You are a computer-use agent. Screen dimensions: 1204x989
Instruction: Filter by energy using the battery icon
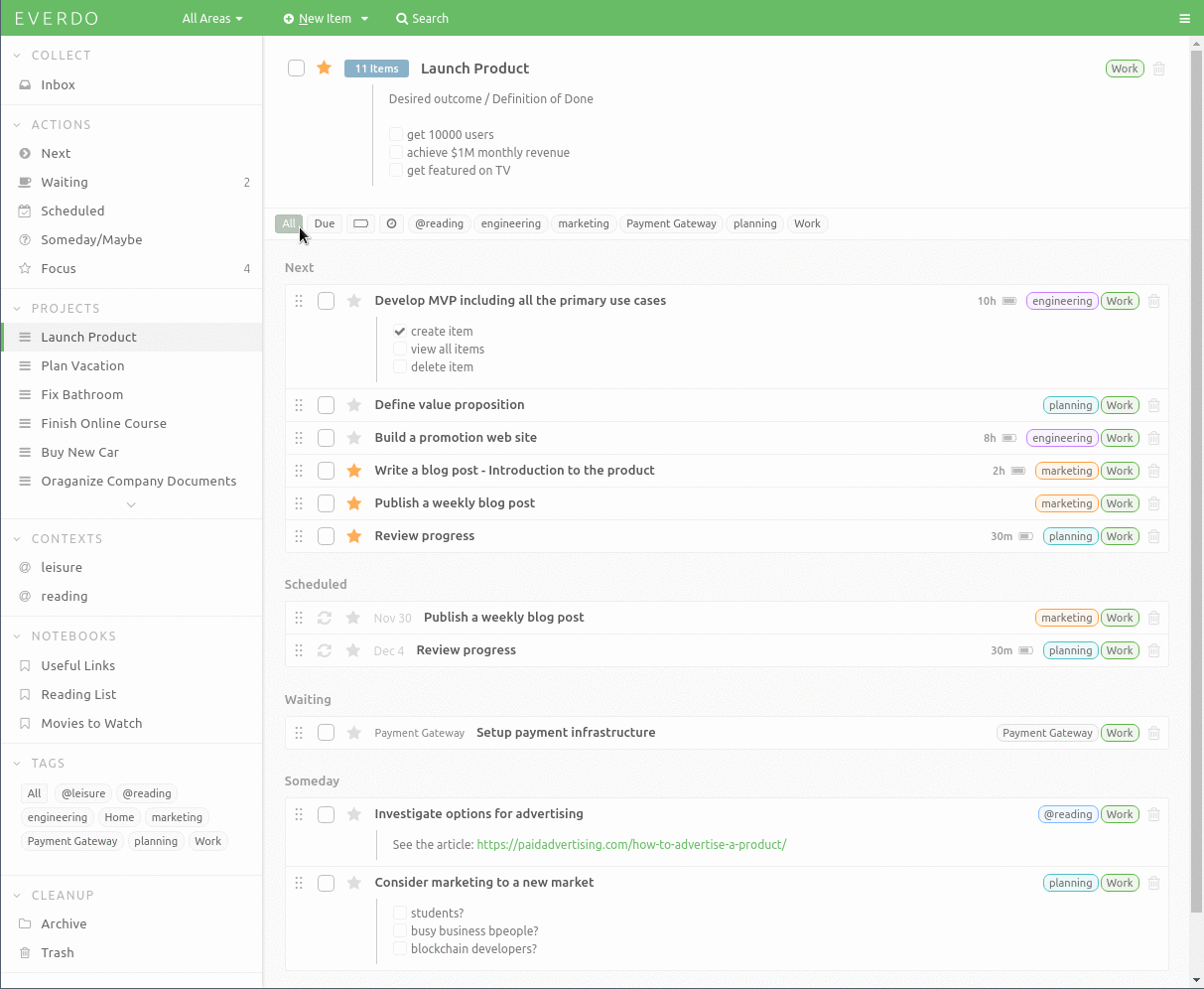pyautogui.click(x=360, y=223)
